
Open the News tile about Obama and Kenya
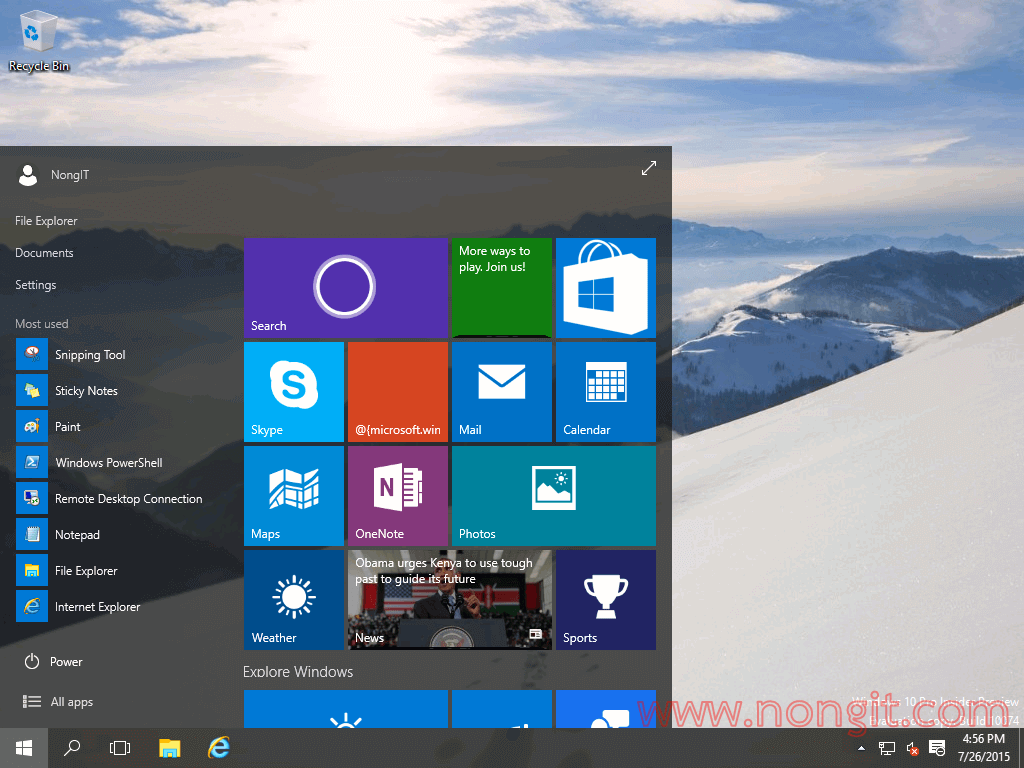point(450,600)
